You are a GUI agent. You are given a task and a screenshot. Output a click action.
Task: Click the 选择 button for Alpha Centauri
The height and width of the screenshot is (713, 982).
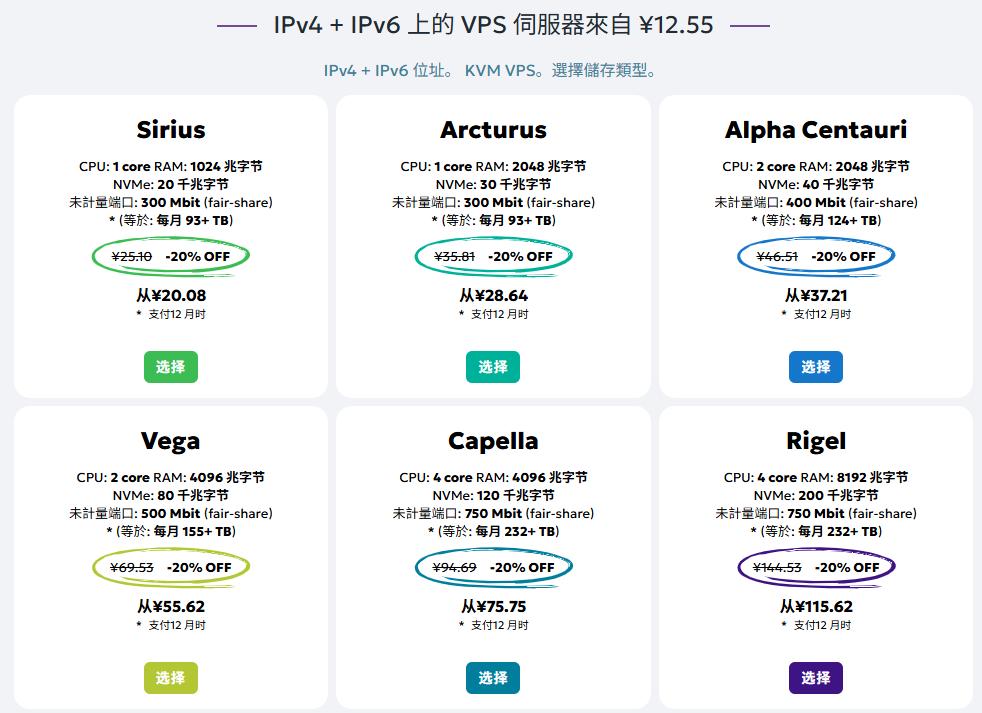click(x=817, y=367)
